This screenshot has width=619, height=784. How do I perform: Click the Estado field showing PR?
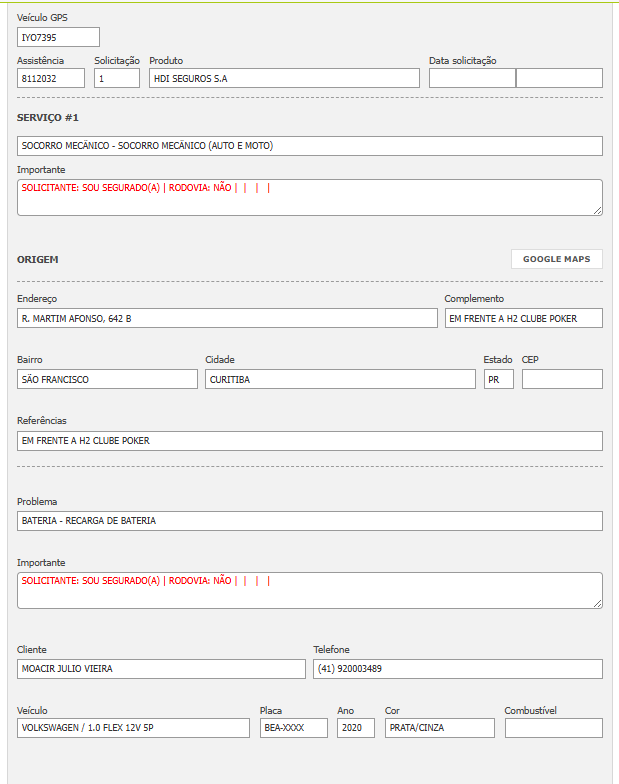click(498, 379)
